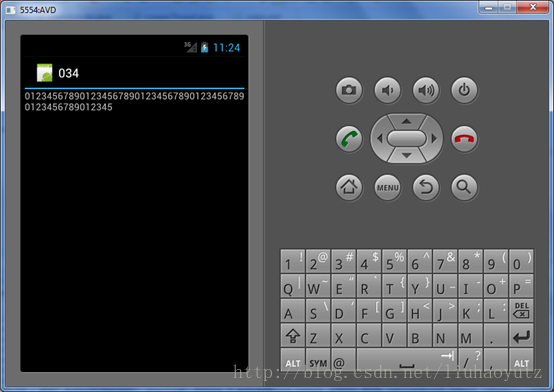
Task: Click the keyboard key 2 @
Action: (318, 261)
